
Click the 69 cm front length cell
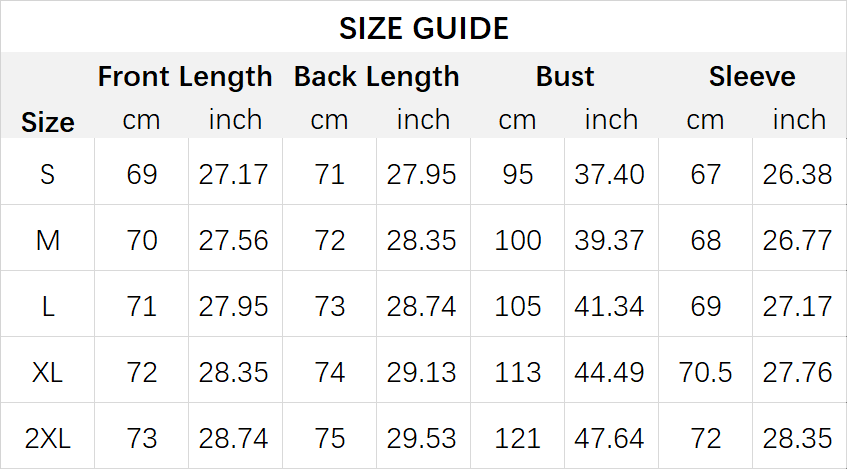[142, 174]
